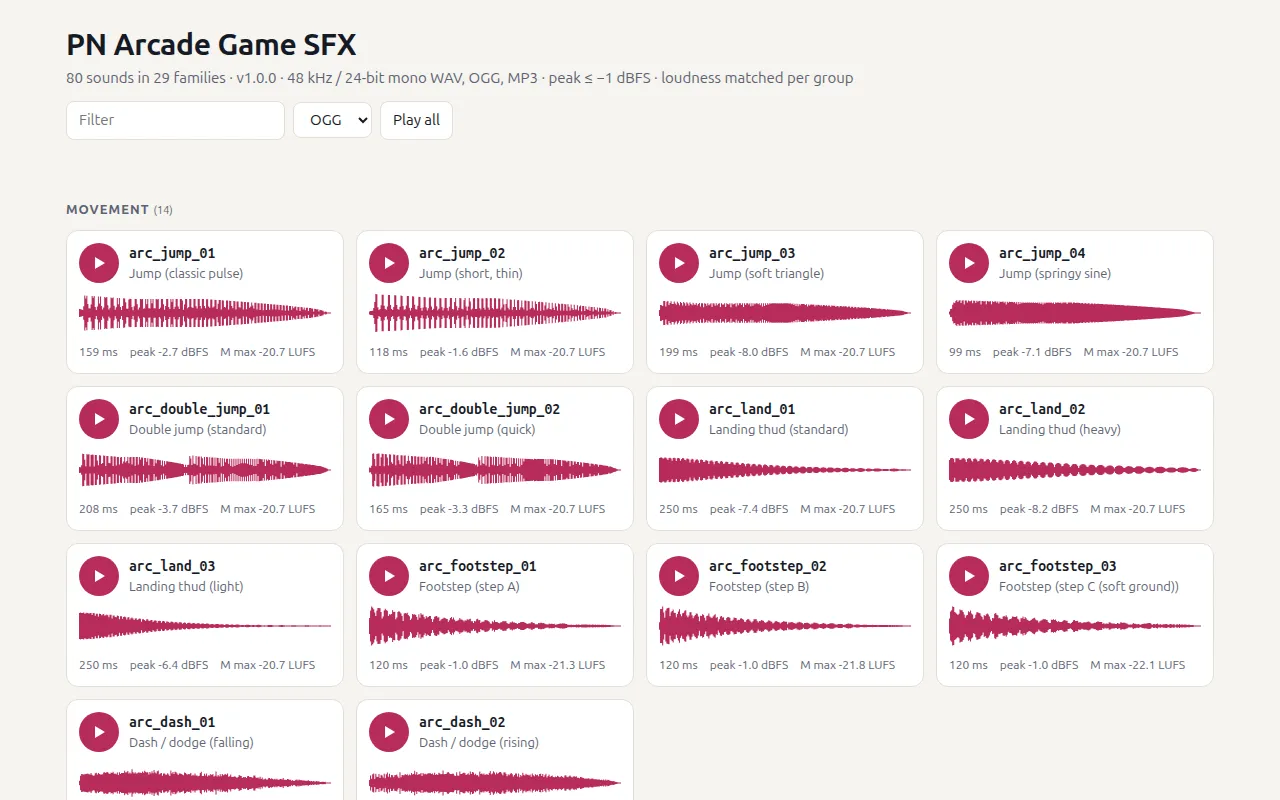The height and width of the screenshot is (800, 1280).
Task: Click the 'Double jump (quick)' description
Action: pos(477,430)
